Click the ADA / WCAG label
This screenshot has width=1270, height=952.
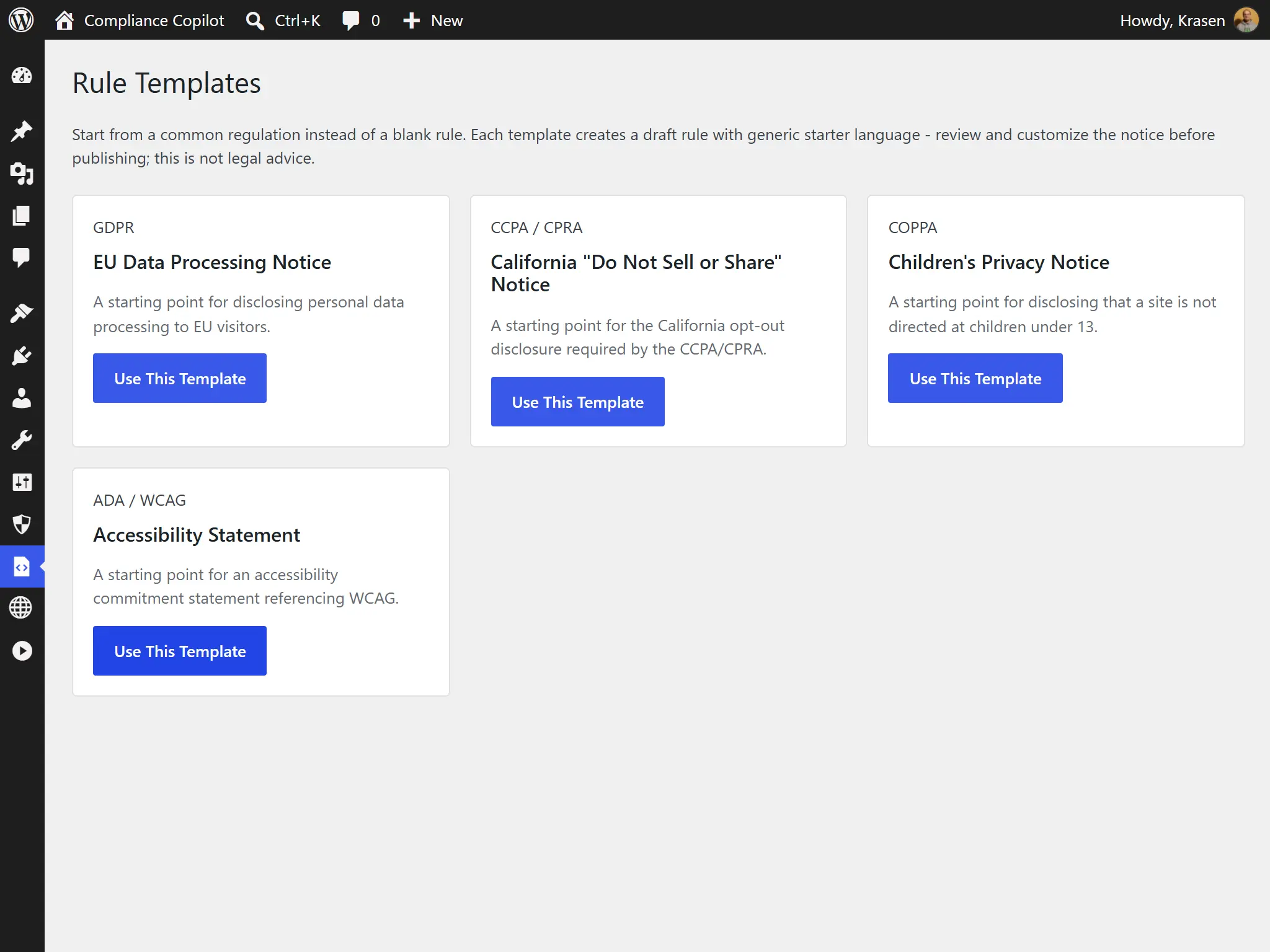point(140,500)
